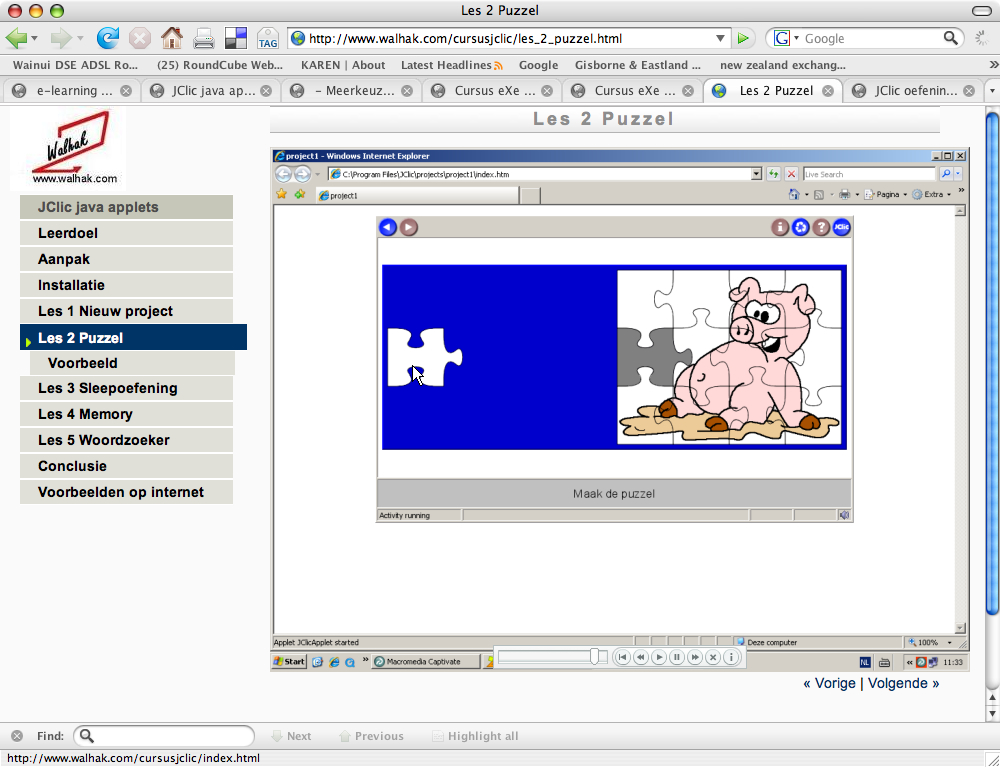This screenshot has height=767, width=1000.
Task: Open the back button history dropdown
Action: click(34, 38)
